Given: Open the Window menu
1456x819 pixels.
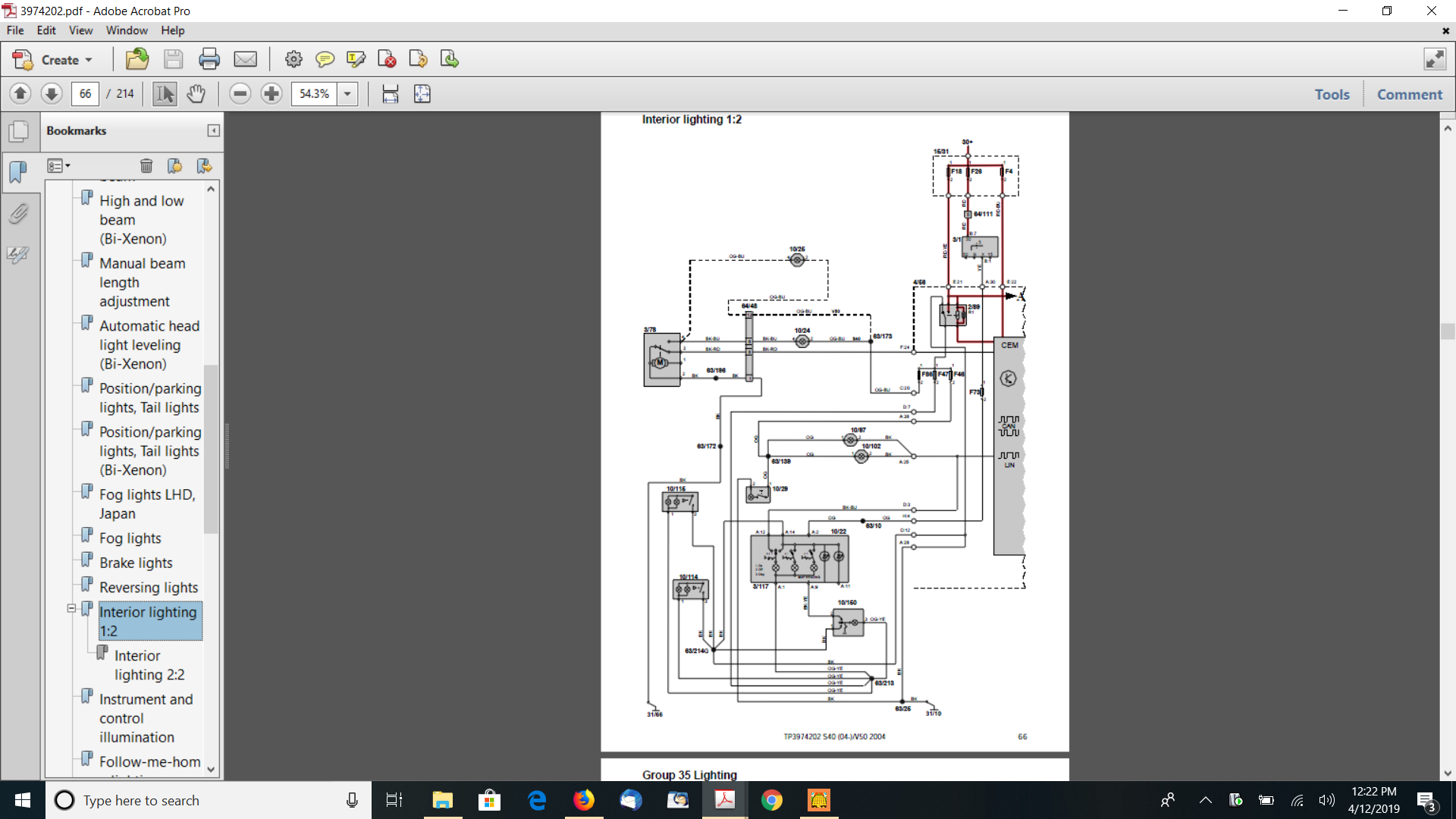Looking at the screenshot, I should [x=127, y=30].
